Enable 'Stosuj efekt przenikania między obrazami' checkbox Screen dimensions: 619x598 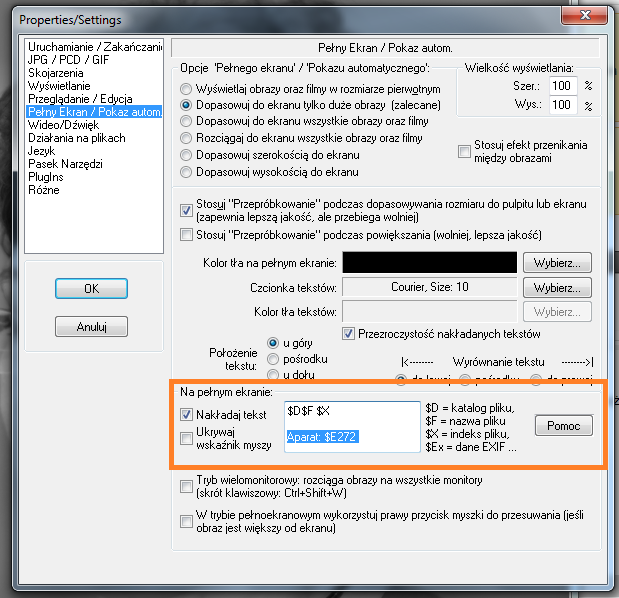tap(464, 152)
